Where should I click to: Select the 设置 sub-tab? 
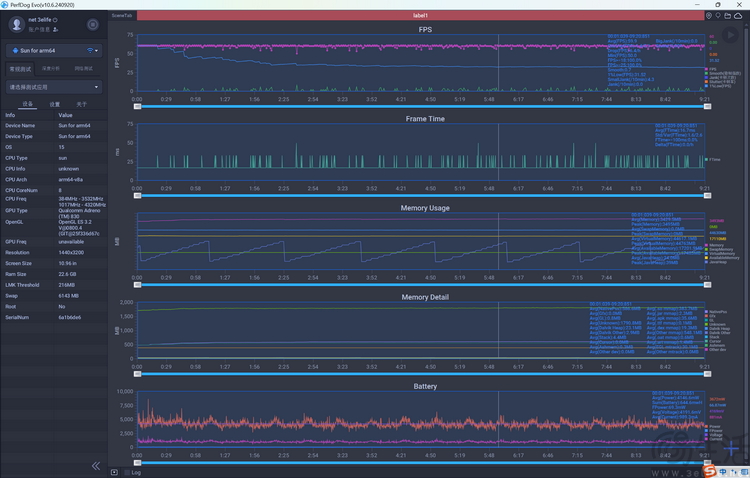click(55, 104)
